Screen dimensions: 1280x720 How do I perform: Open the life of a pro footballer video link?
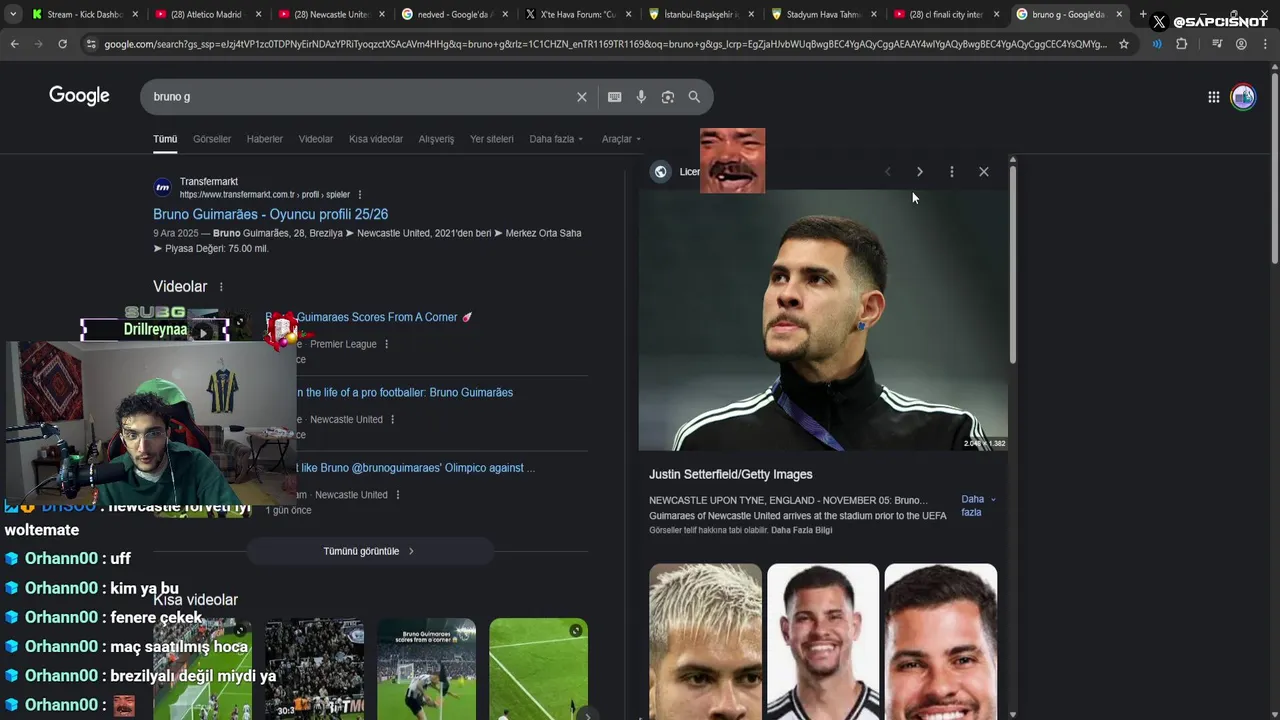pyautogui.click(x=404, y=393)
